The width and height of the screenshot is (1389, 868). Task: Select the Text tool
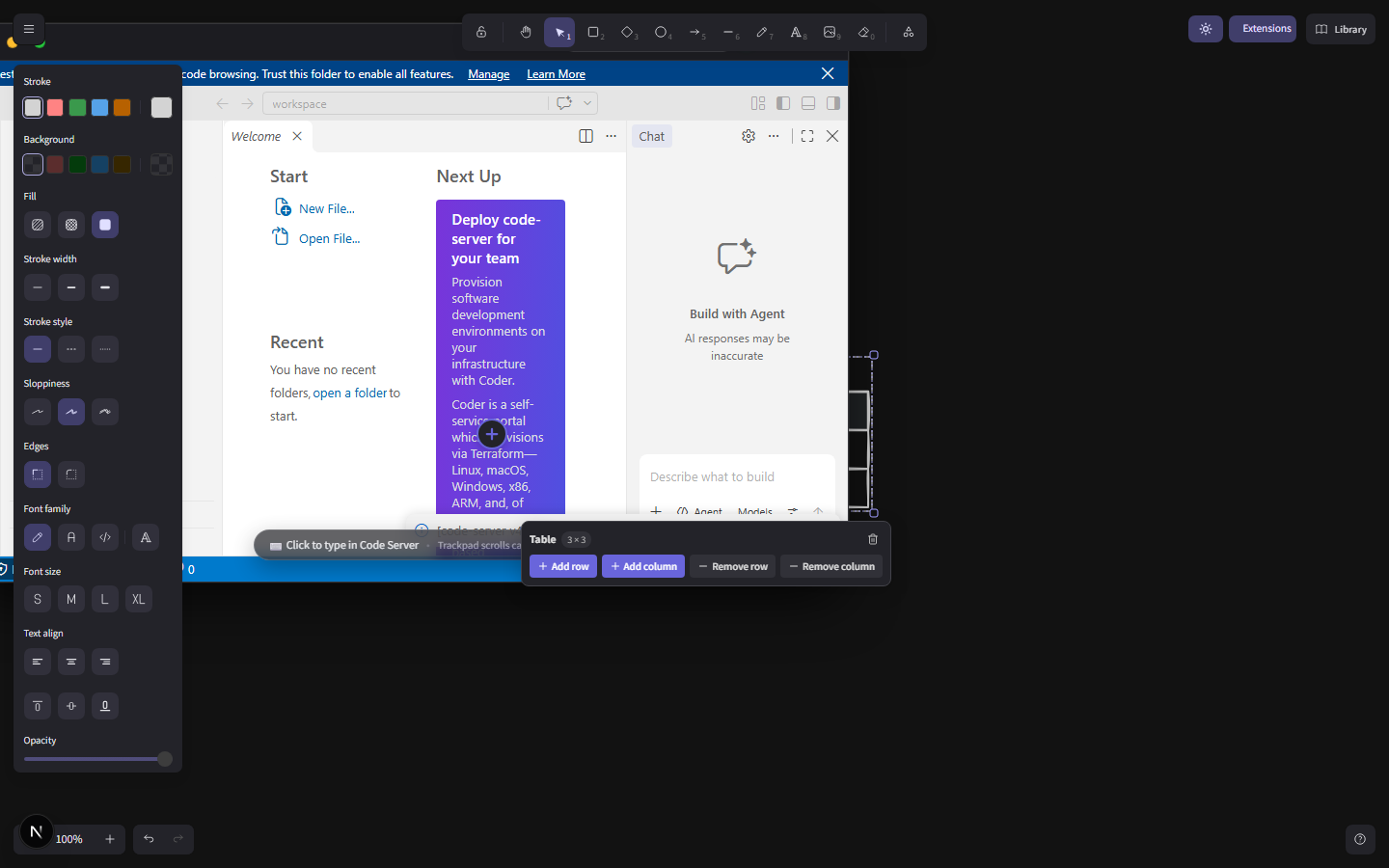point(797,32)
